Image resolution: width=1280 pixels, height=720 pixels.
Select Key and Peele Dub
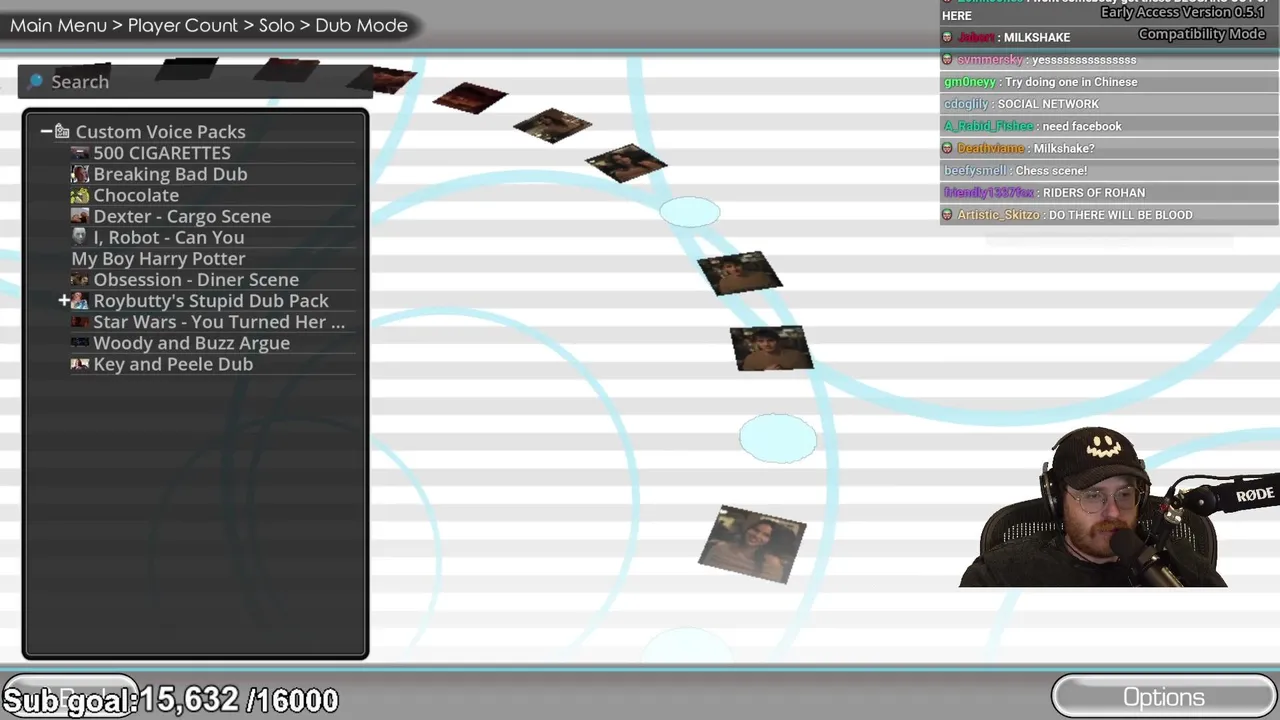point(173,364)
